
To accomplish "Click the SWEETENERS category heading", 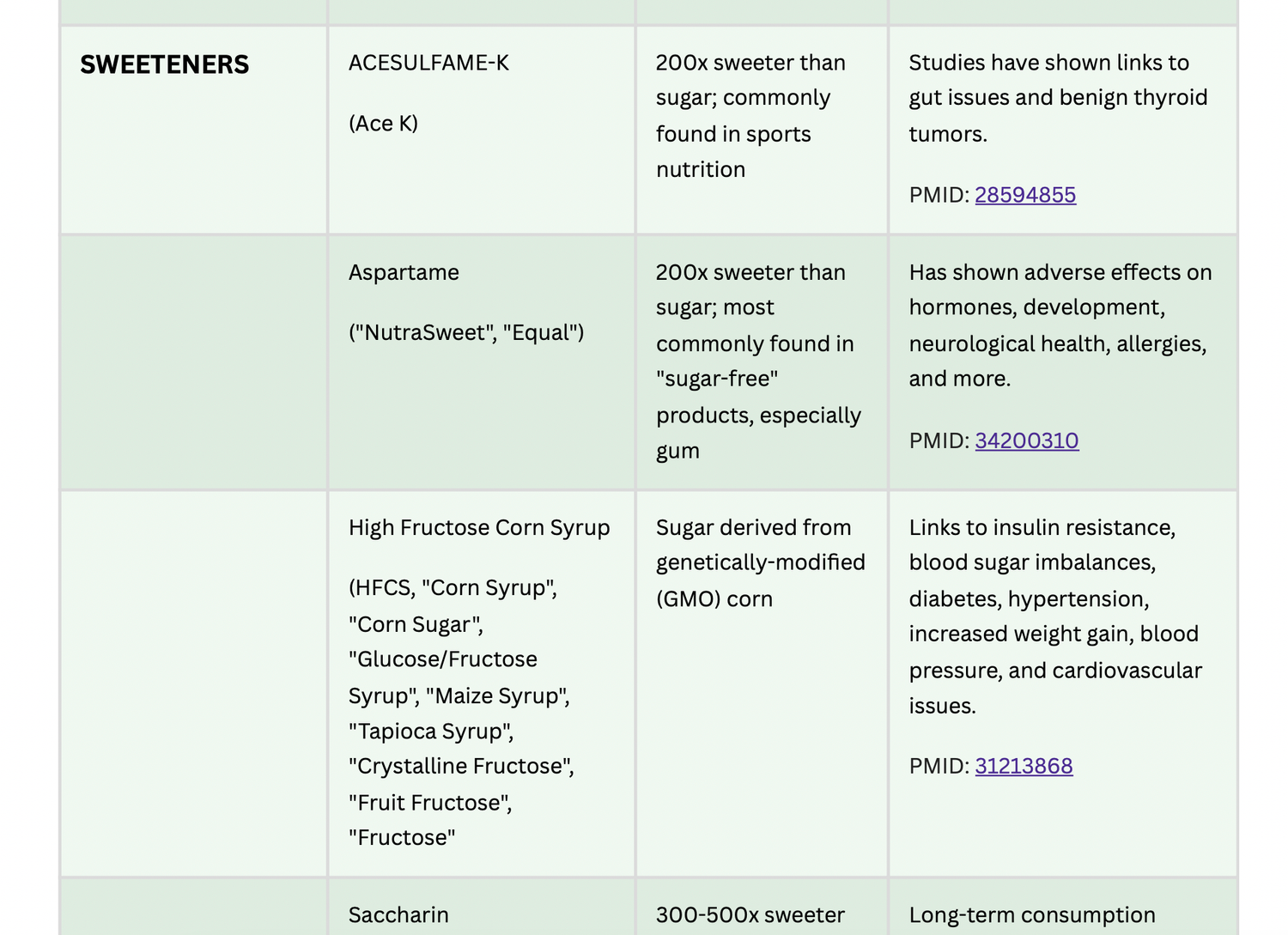I will coord(164,64).
